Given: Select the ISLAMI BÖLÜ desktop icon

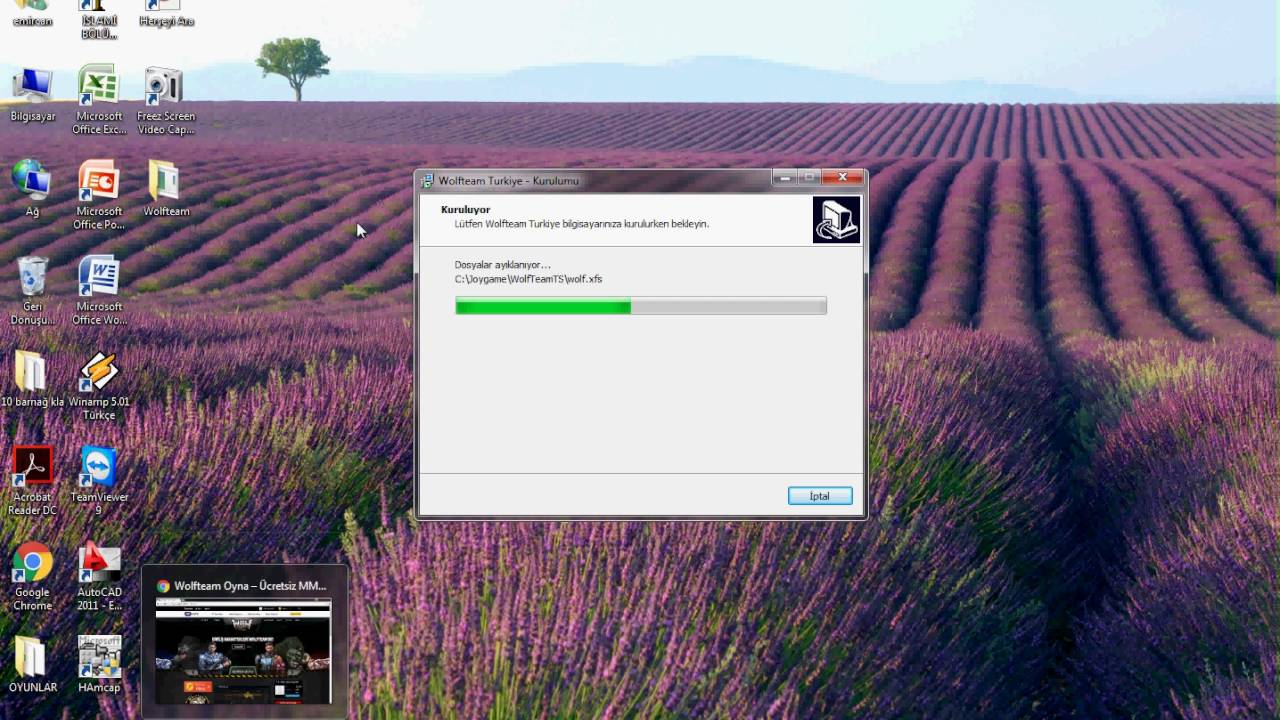Looking at the screenshot, I should pos(99,20).
